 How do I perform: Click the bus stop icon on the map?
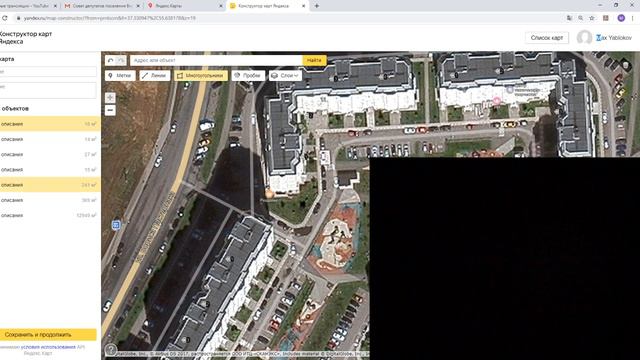[116, 224]
